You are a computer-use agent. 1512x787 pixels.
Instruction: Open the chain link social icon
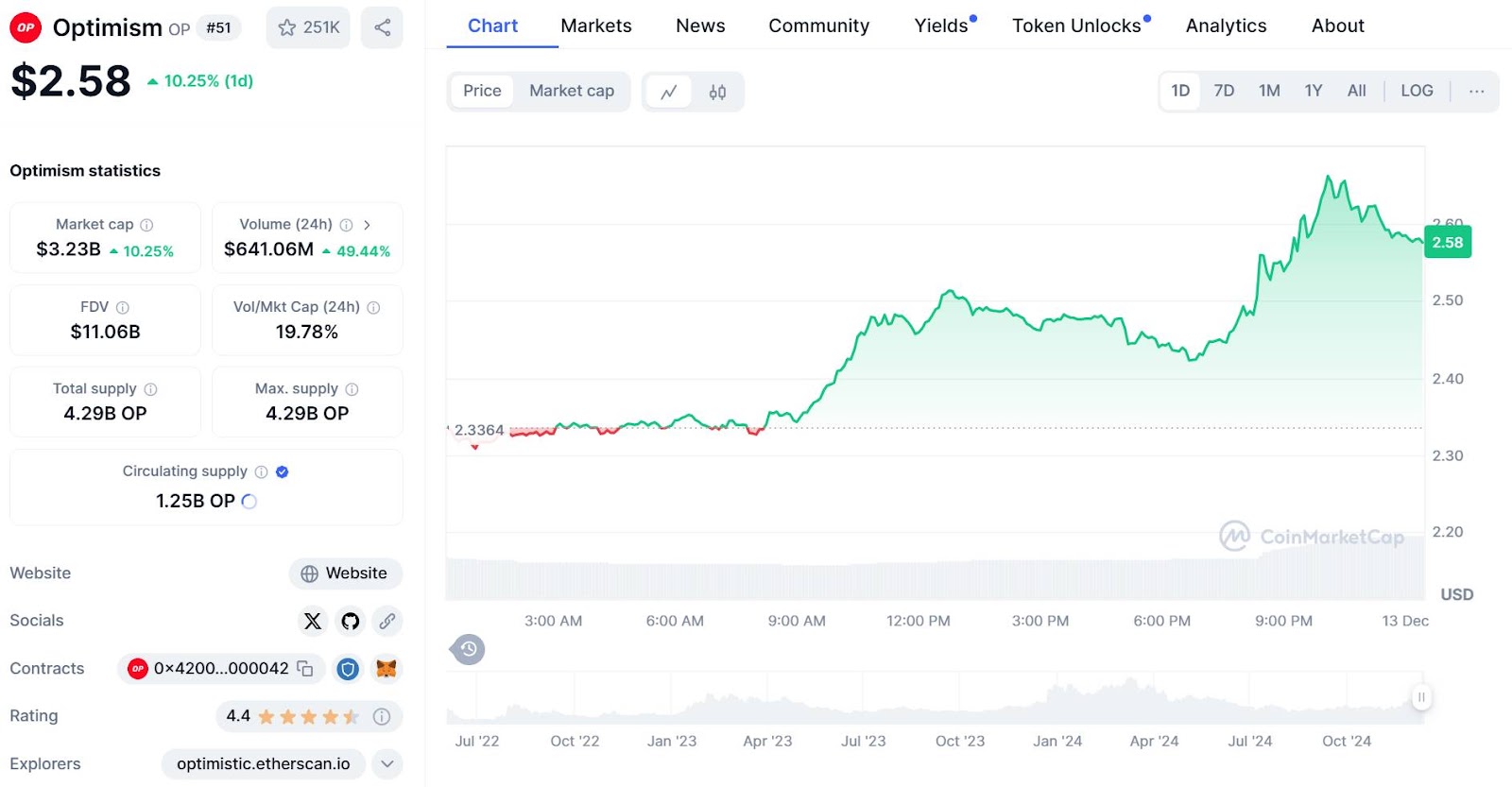tap(387, 621)
